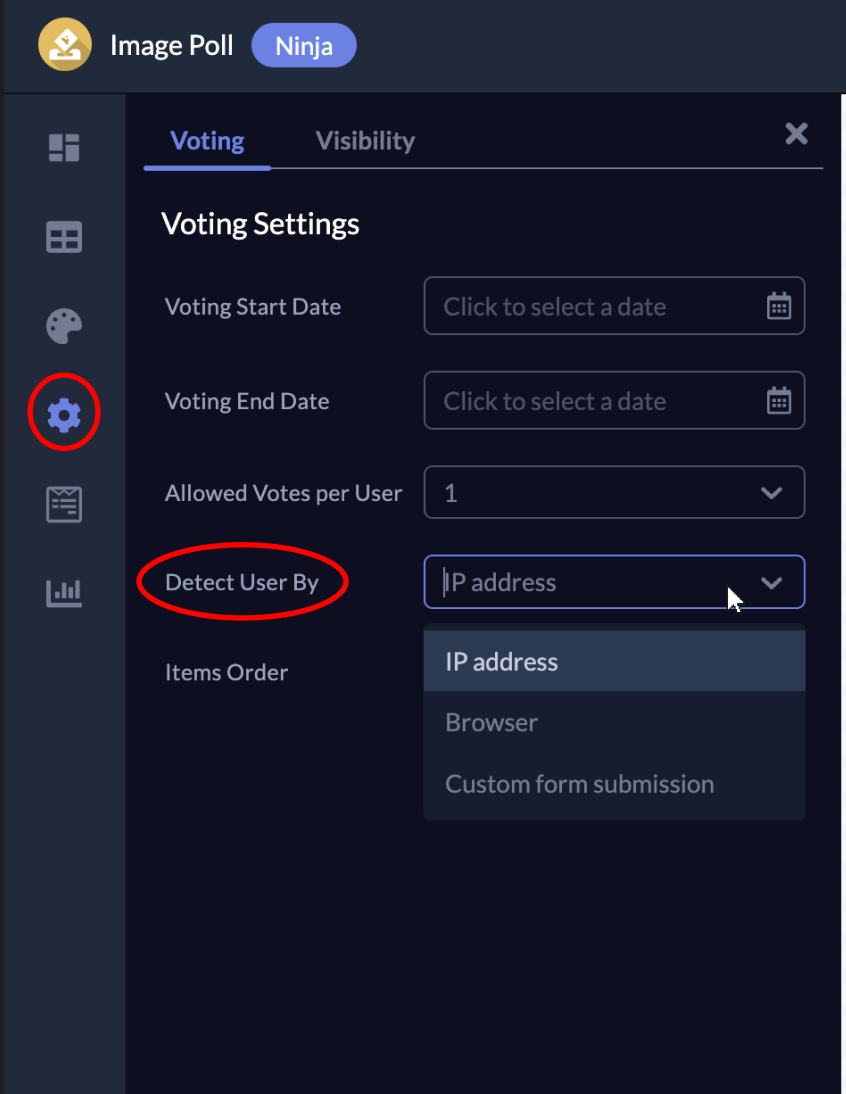Image resolution: width=846 pixels, height=1094 pixels.
Task: Switch to the Voting tab
Action: [x=207, y=141]
